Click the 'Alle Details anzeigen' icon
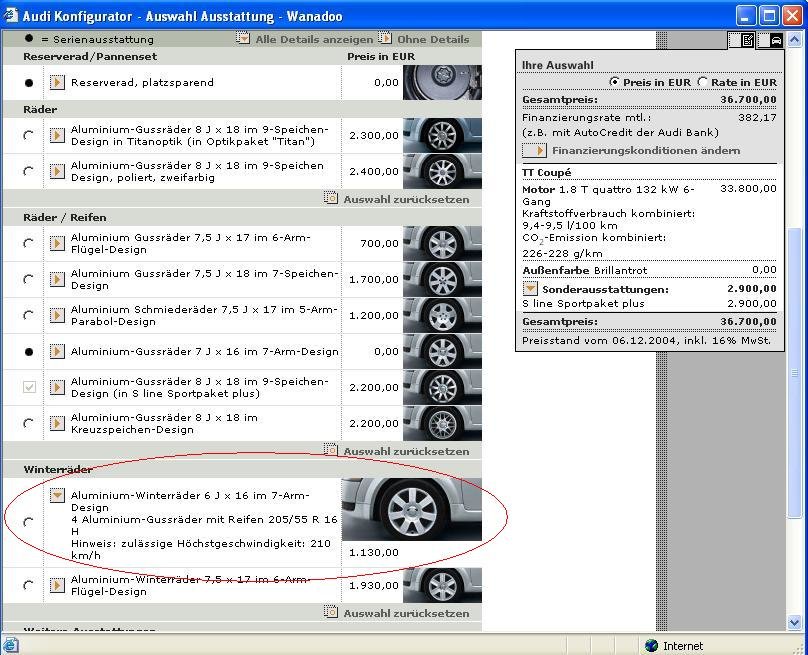 pyautogui.click(x=243, y=39)
